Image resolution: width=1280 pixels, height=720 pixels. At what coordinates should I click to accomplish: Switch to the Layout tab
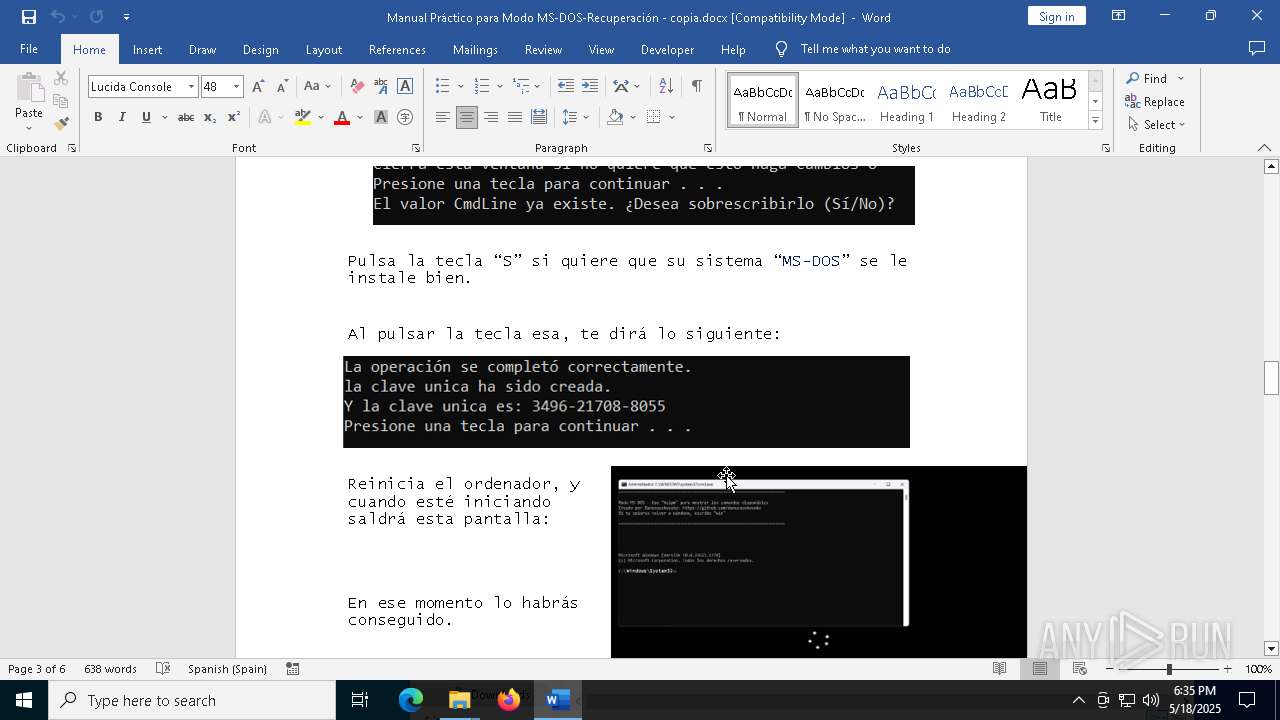tap(323, 49)
